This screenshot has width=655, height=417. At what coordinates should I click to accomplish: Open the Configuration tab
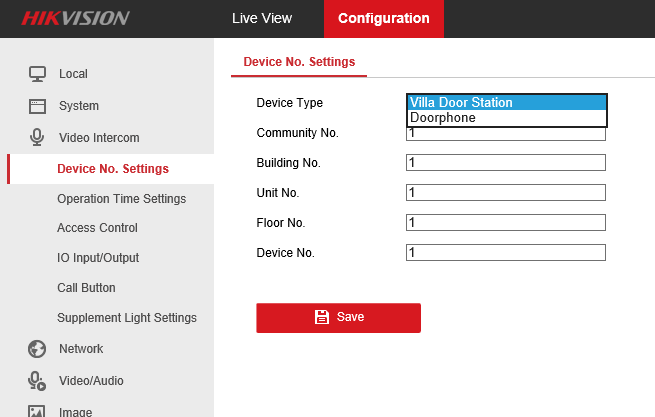[383, 18]
